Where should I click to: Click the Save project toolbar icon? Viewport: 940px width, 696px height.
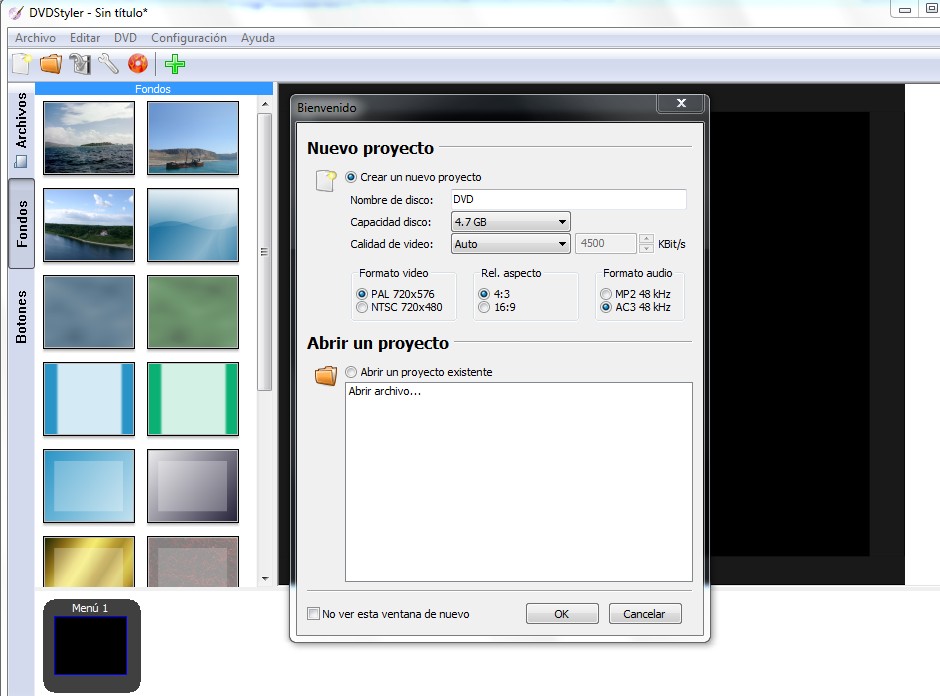coord(80,64)
